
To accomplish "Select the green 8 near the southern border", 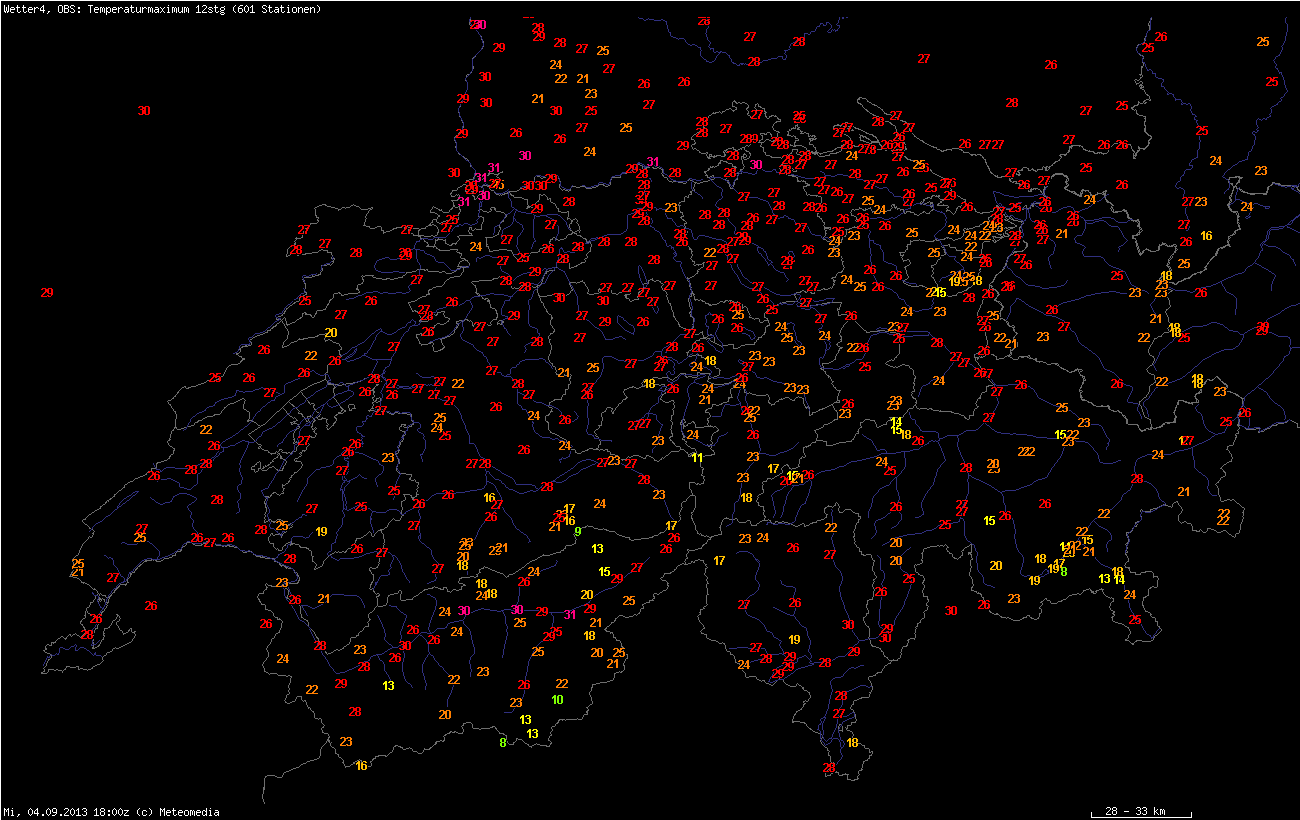I will pos(503,742).
